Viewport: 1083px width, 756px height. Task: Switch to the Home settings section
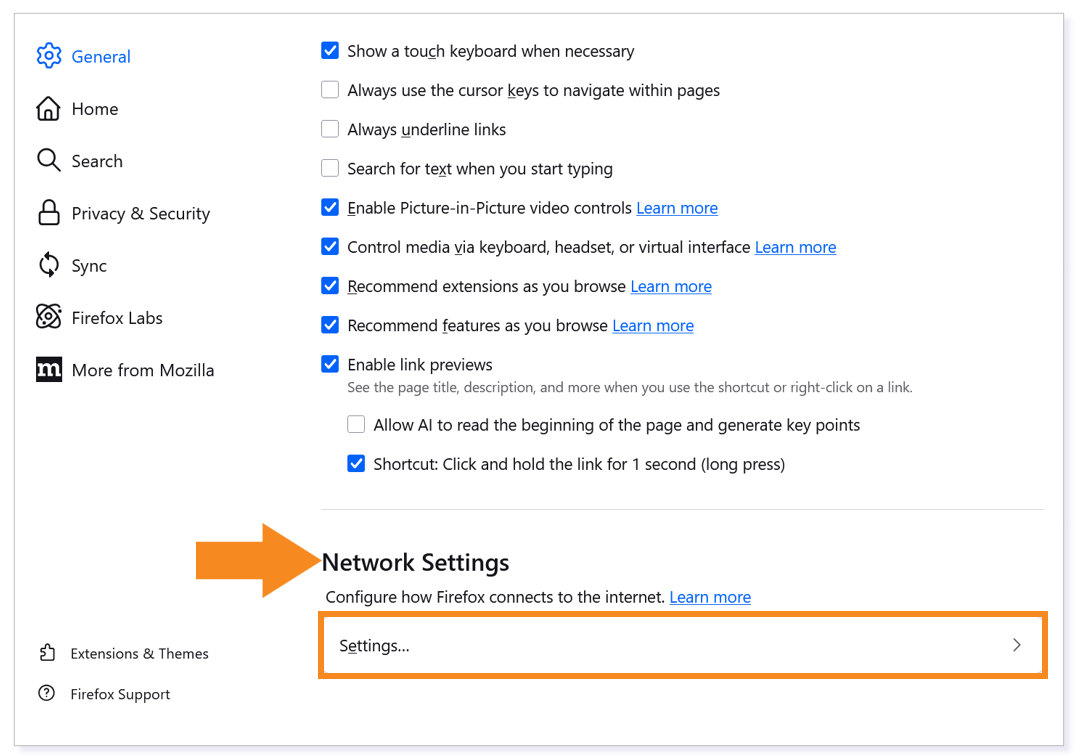95,108
